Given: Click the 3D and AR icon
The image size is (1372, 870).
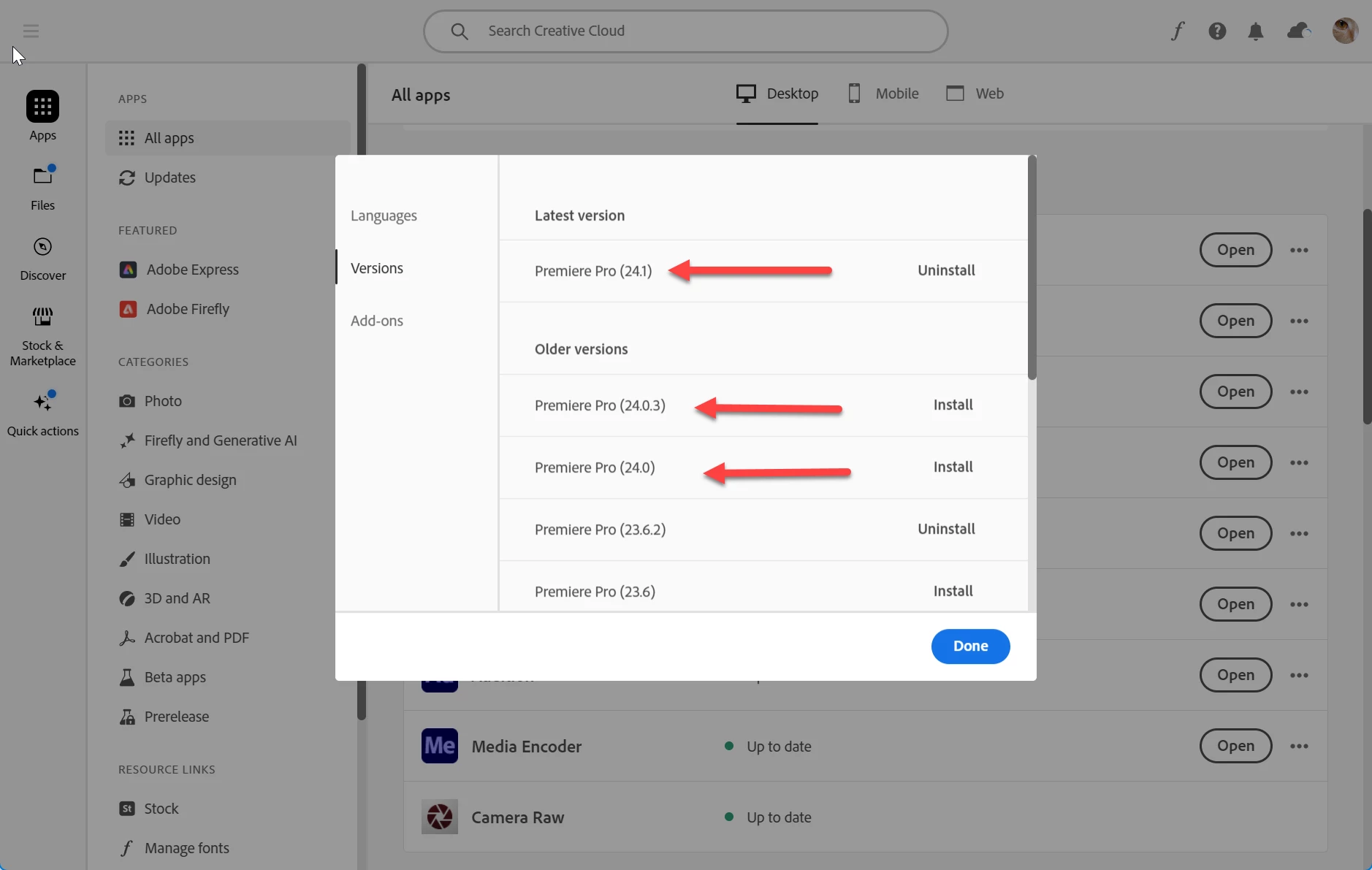Looking at the screenshot, I should [127, 598].
